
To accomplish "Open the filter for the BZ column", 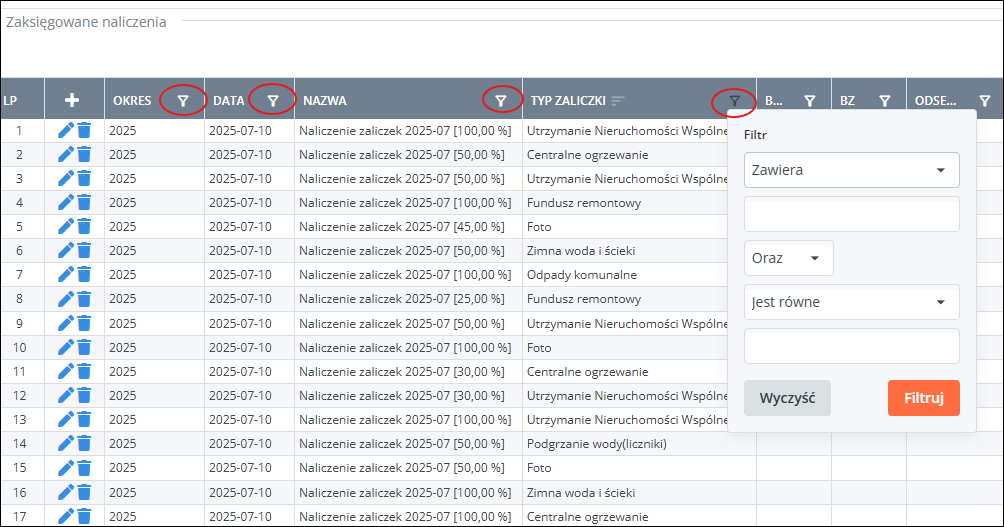I will tap(884, 100).
